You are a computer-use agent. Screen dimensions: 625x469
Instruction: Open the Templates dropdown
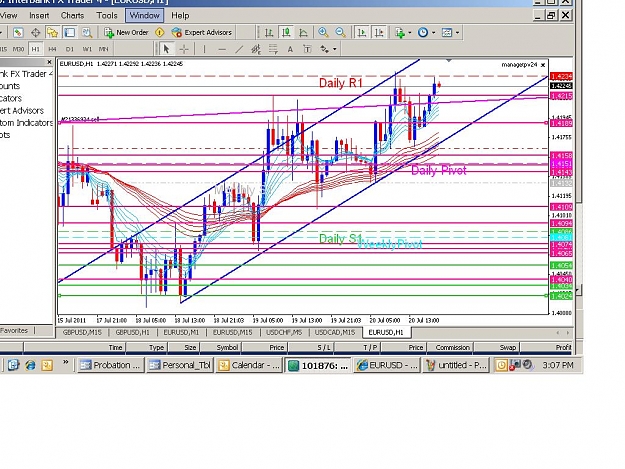pyautogui.click(x=450, y=33)
